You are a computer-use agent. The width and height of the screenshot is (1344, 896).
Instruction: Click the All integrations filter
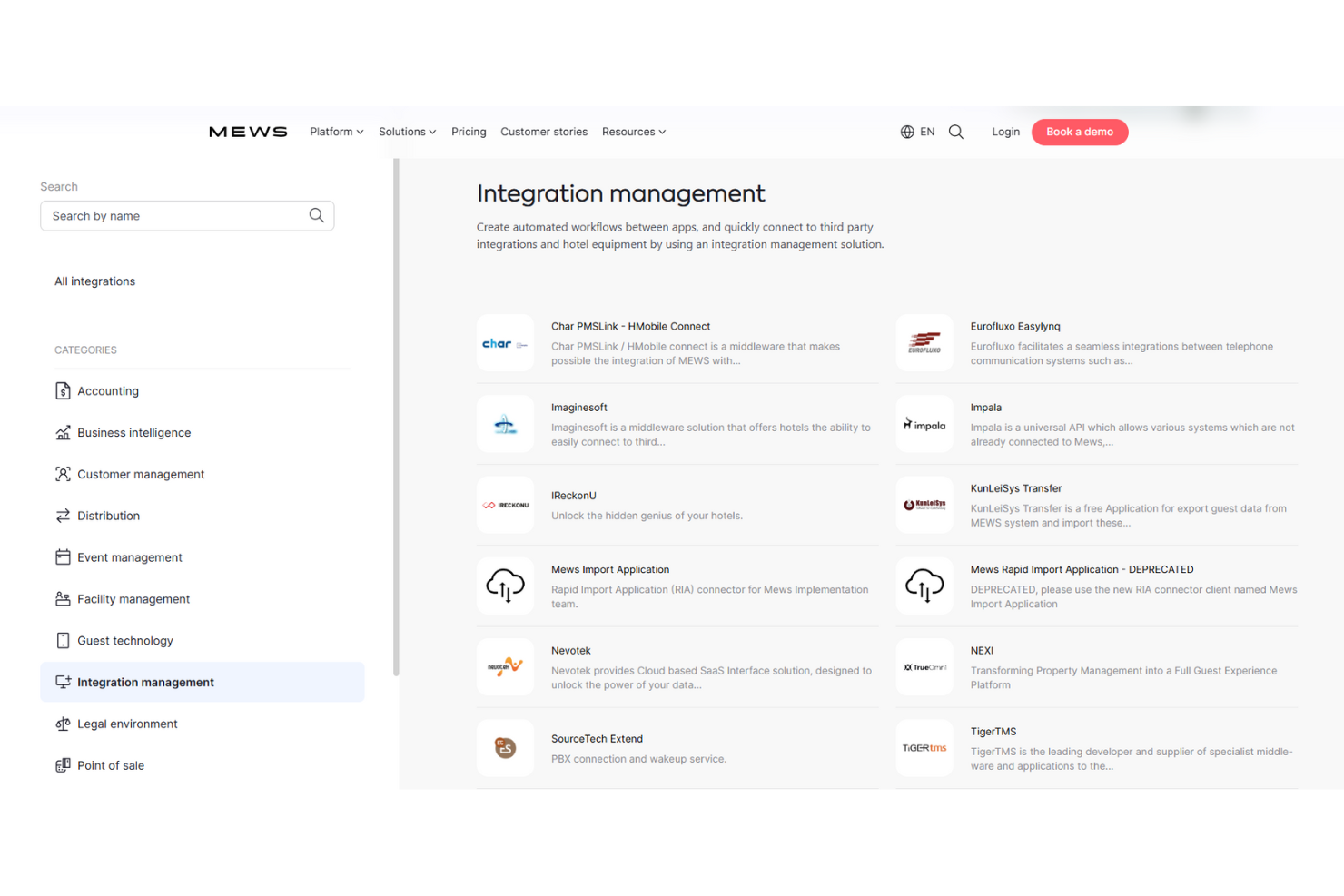94,281
